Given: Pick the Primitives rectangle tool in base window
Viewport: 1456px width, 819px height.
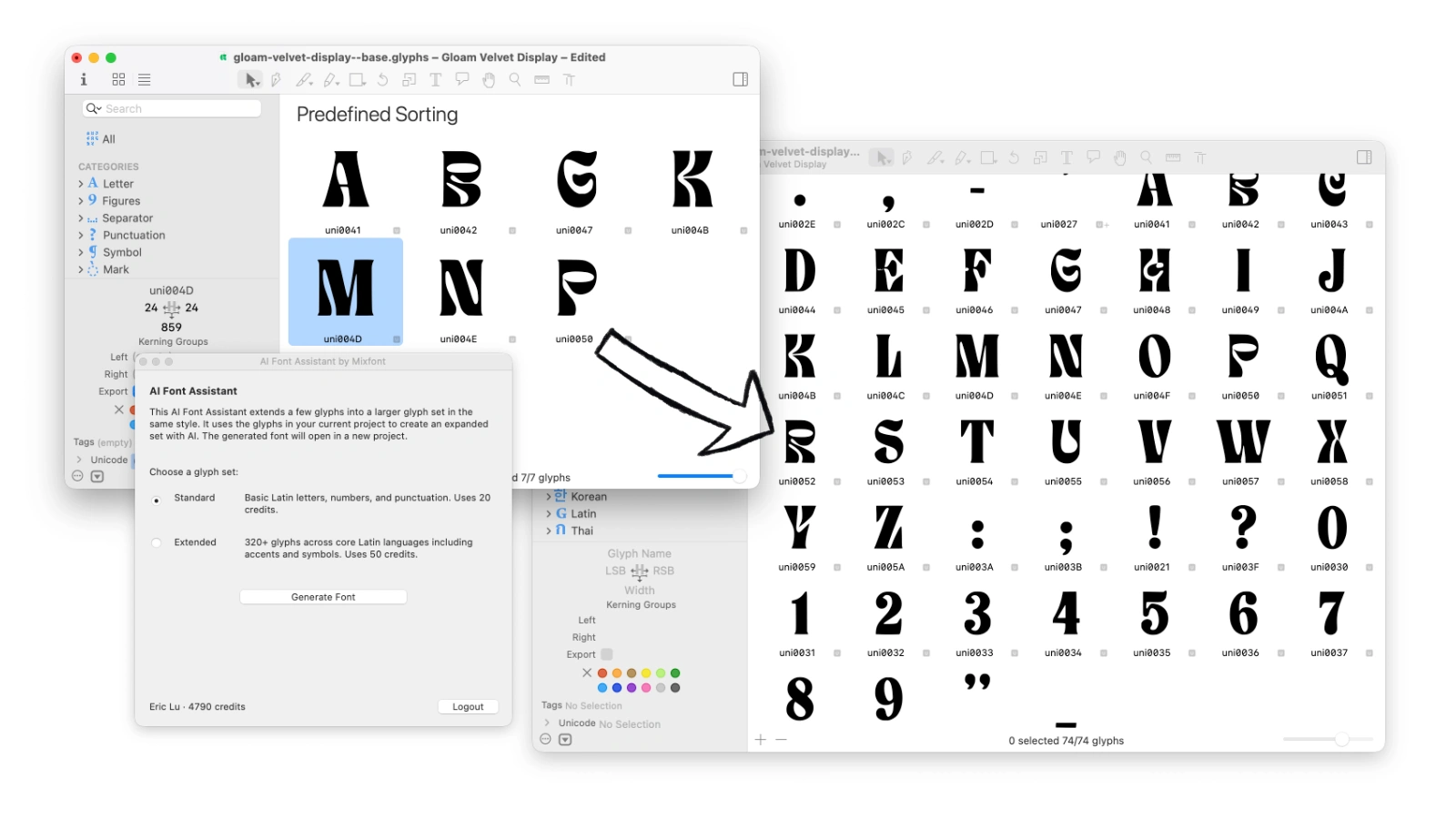Looking at the screenshot, I should point(358,80).
